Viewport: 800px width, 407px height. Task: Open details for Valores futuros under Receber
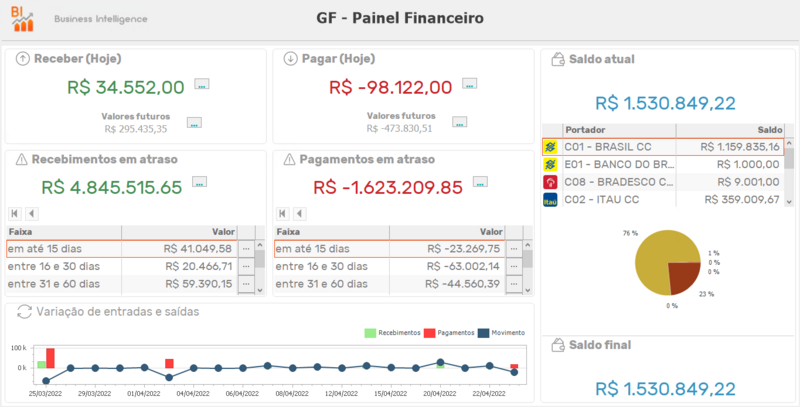pos(194,123)
